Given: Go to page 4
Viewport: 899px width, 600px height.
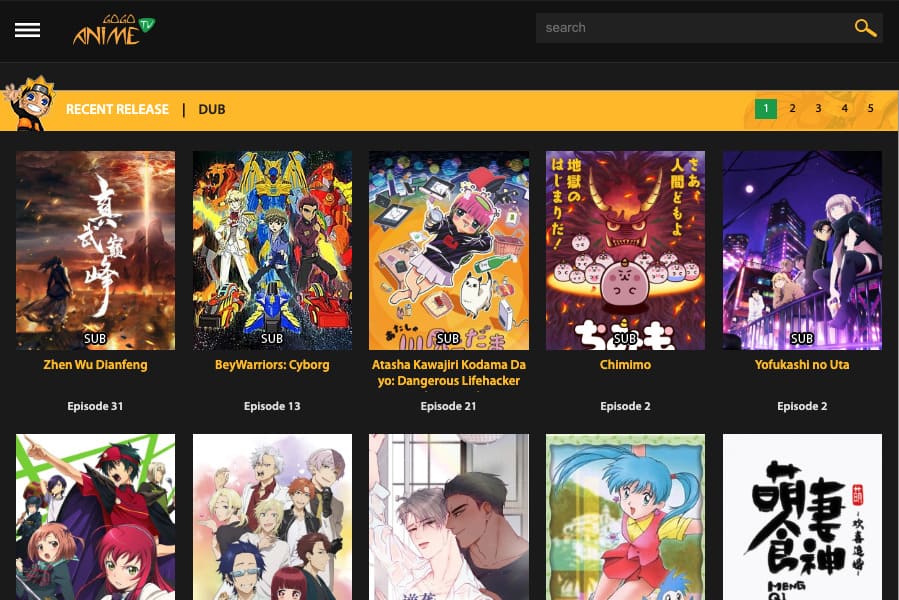Looking at the screenshot, I should (x=845, y=108).
